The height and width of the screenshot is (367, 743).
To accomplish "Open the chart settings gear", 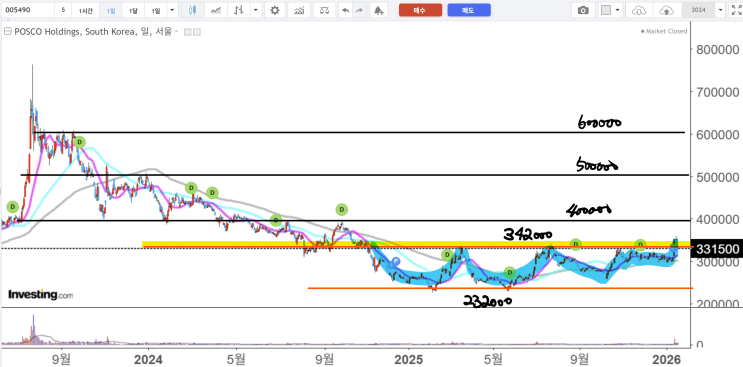I will pyautogui.click(x=275, y=10).
